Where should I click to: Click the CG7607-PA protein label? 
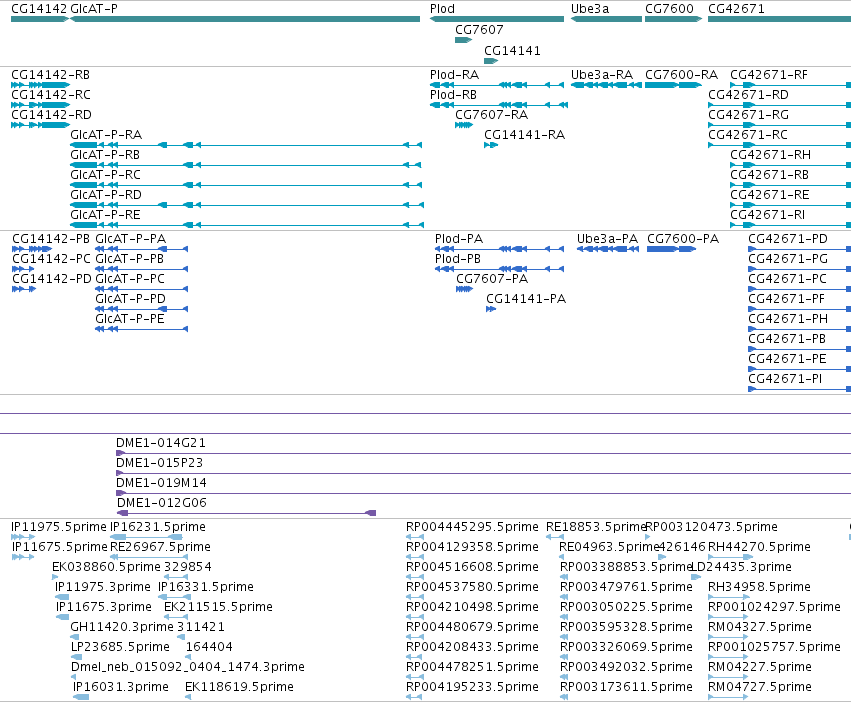[492, 279]
